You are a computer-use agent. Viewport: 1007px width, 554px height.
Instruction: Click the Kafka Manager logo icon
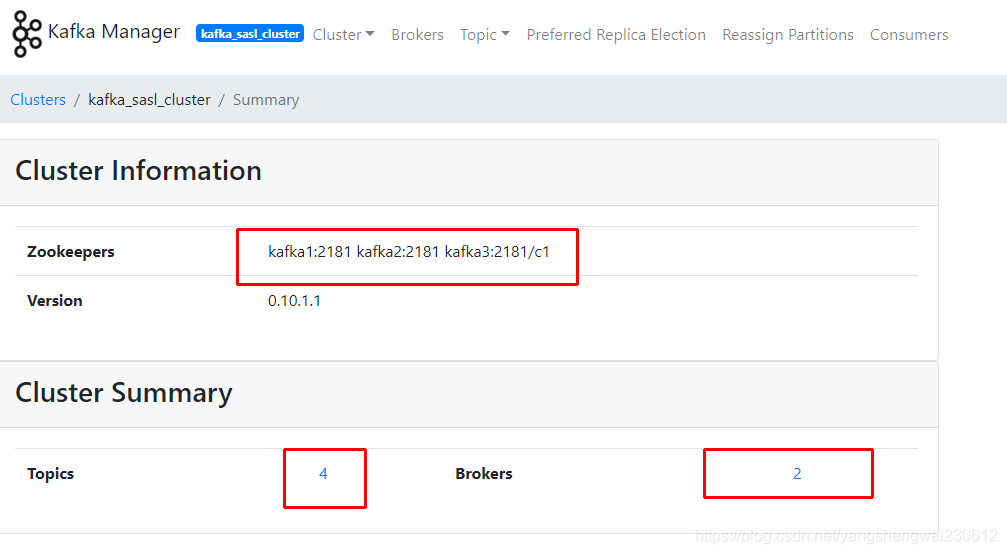click(28, 34)
